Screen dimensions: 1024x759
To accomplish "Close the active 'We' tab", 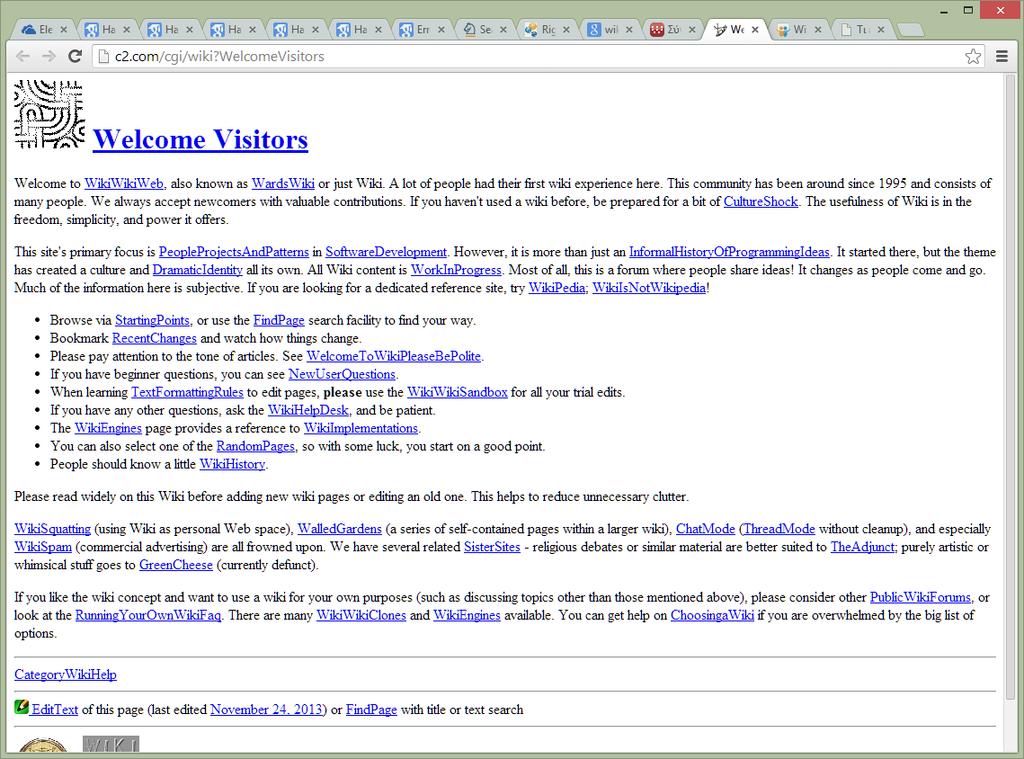I will (x=755, y=29).
